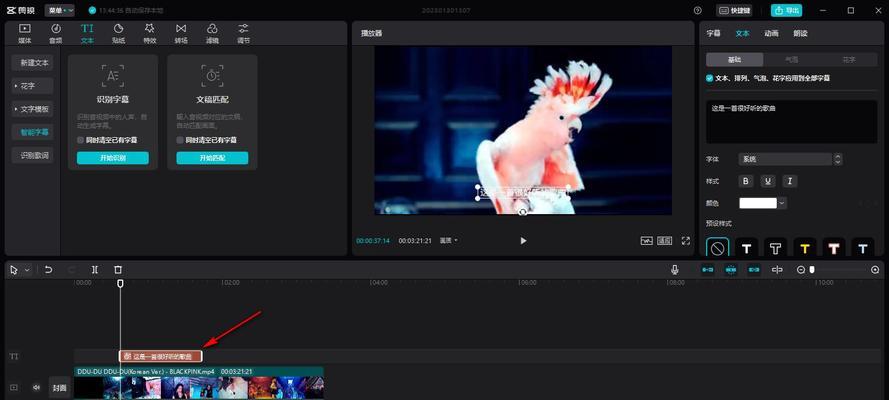Image resolution: width=889 pixels, height=400 pixels.
Task: Check 同时清空已有字幕 under 识别字幕
Action: 81,140
